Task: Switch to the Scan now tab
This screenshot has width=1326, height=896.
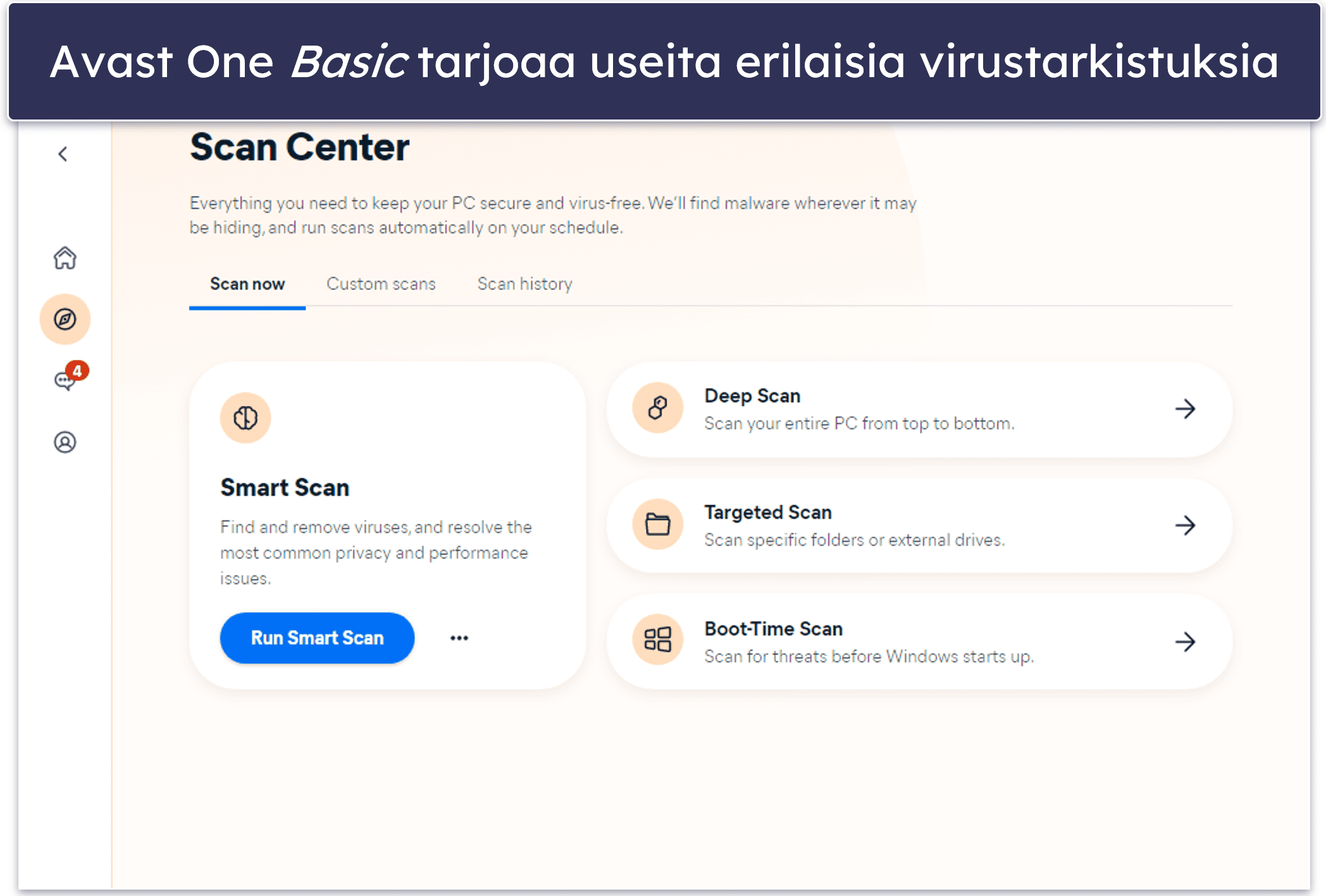Action: coord(247,284)
